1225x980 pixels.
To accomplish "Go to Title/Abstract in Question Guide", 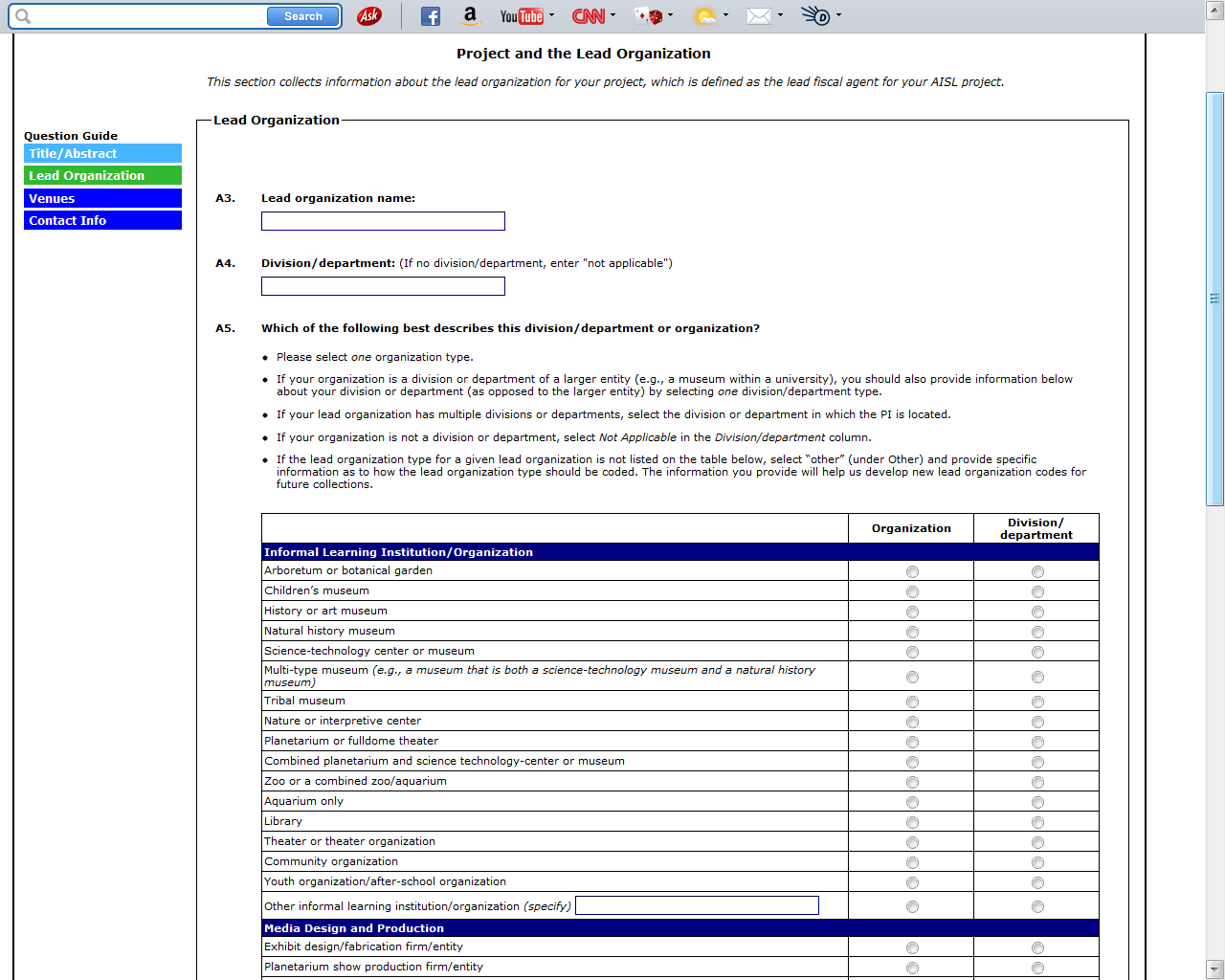I will click(102, 154).
